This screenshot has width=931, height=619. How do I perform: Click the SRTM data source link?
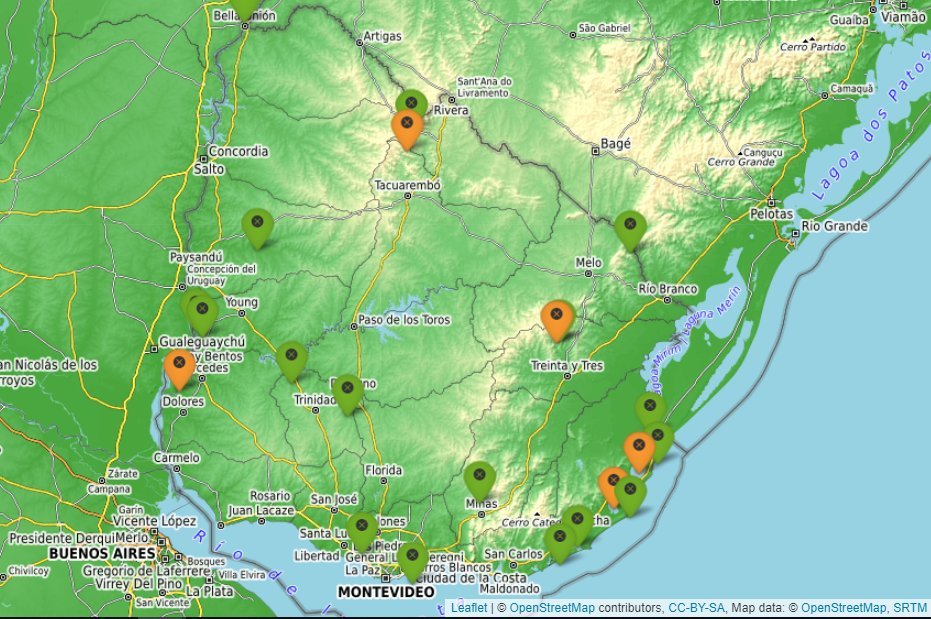pos(909,608)
